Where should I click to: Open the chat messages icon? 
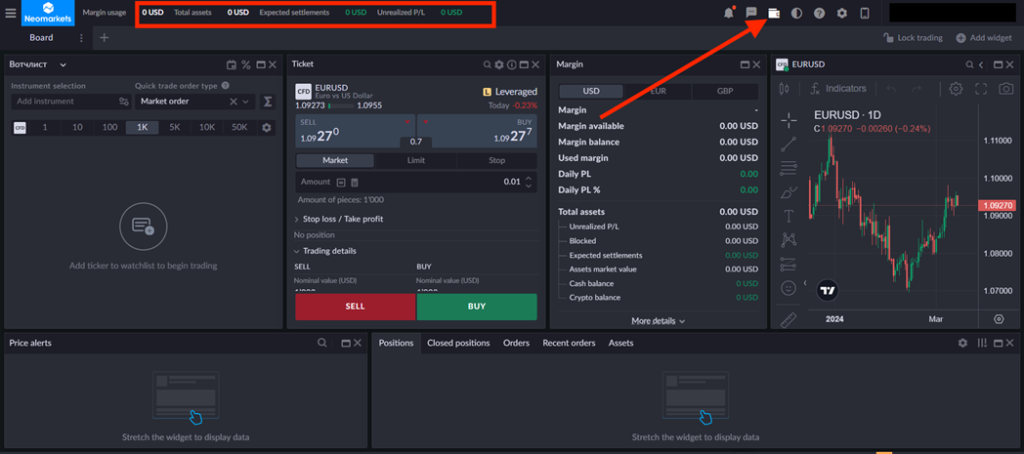pyautogui.click(x=751, y=13)
